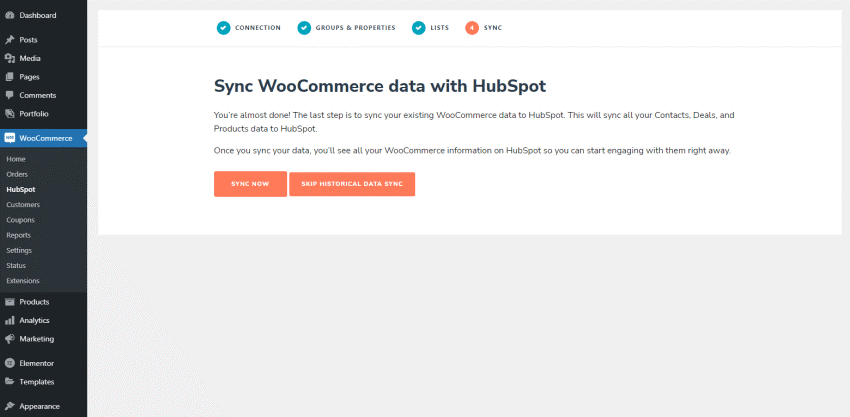850x417 pixels.
Task: Click Skip Historical Data Sync button
Action: point(351,184)
